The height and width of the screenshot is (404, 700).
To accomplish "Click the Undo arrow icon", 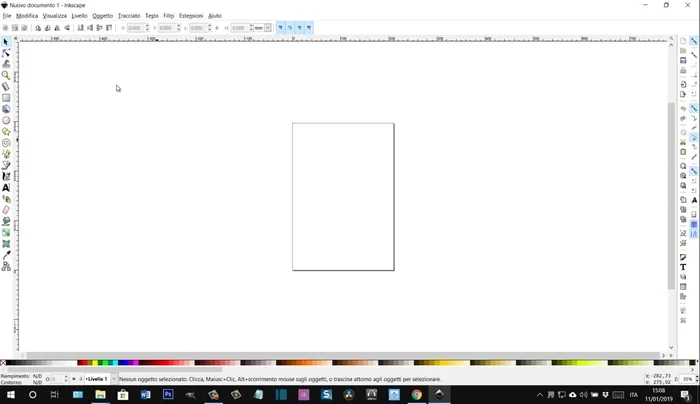I will tap(683, 108).
